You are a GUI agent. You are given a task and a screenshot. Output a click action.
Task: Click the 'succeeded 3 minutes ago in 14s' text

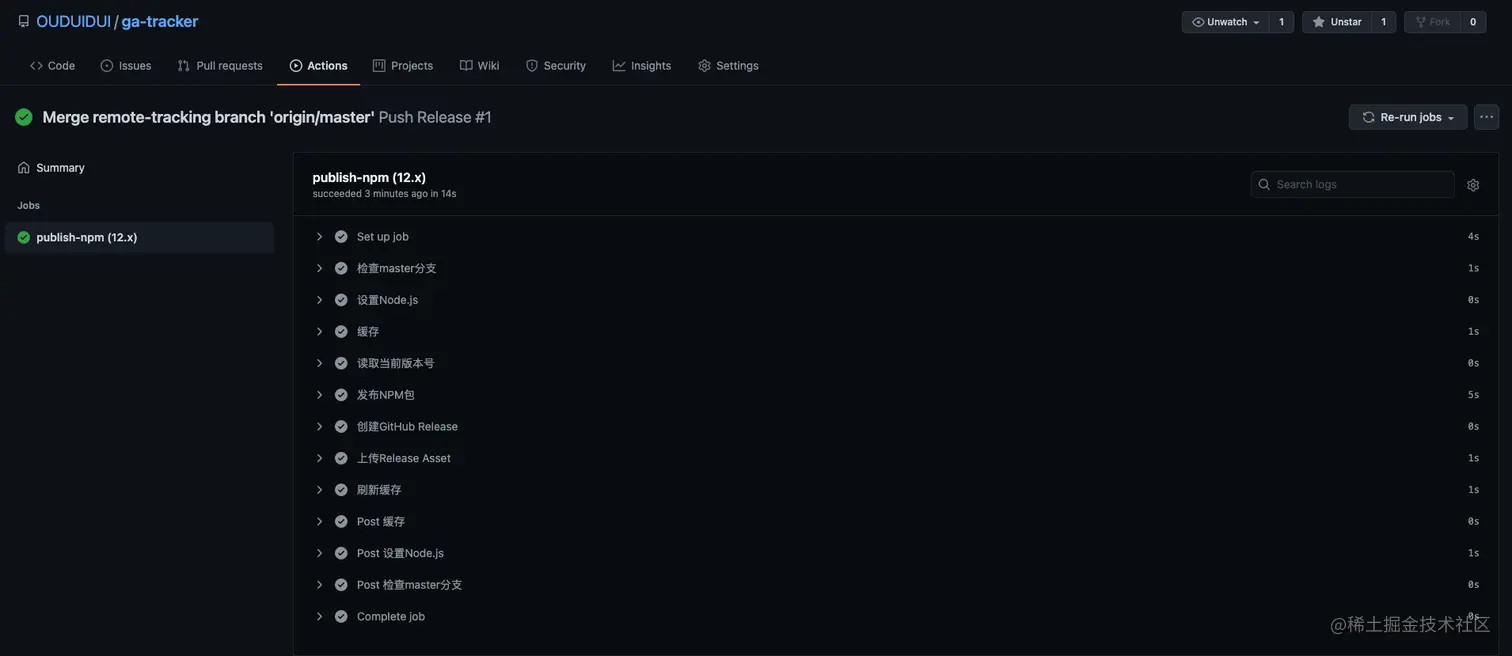pyautogui.click(x=384, y=194)
